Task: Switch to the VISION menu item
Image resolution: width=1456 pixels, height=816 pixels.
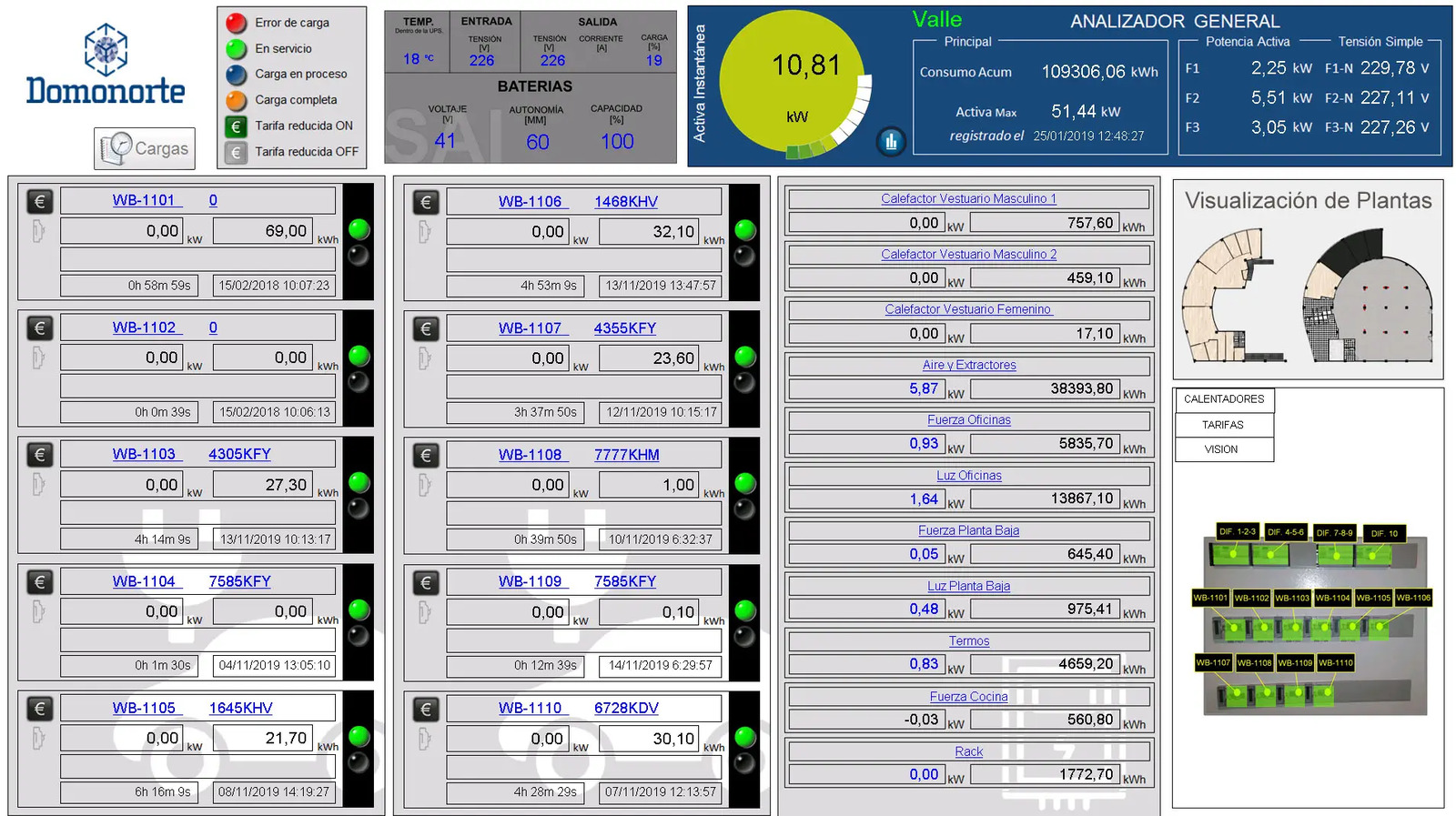Action: 1221,449
